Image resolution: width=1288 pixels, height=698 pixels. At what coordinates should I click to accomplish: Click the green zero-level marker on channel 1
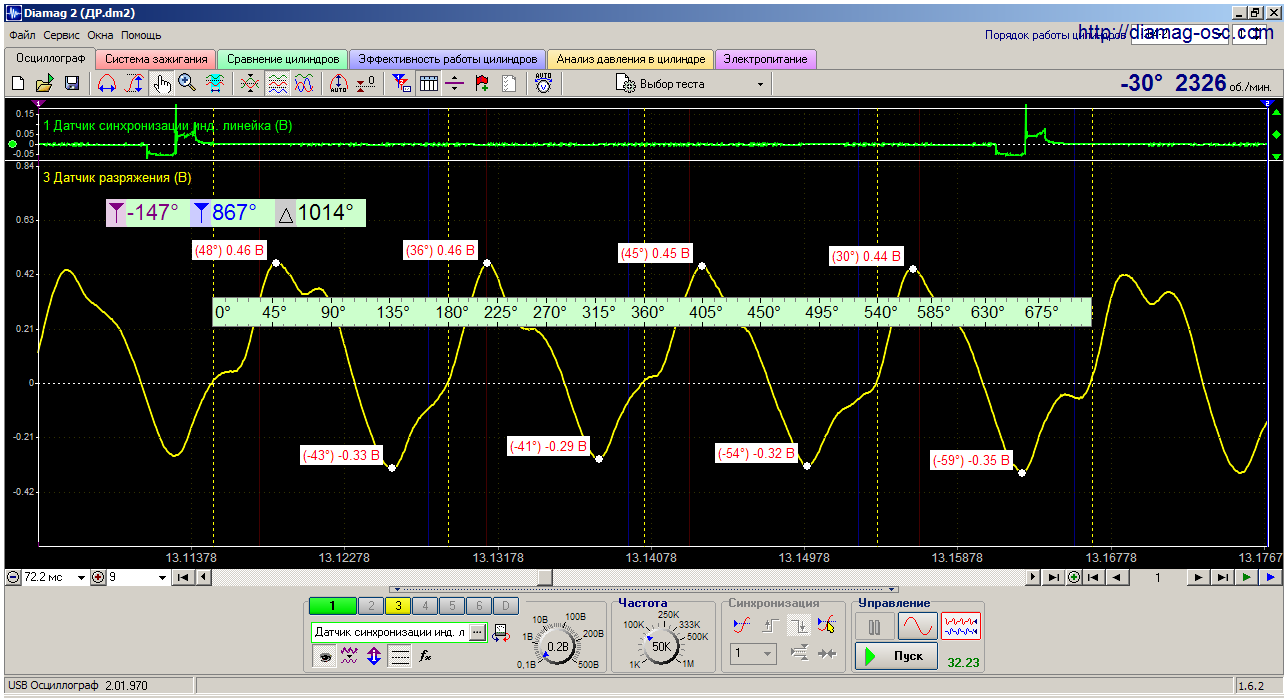tap(12, 144)
